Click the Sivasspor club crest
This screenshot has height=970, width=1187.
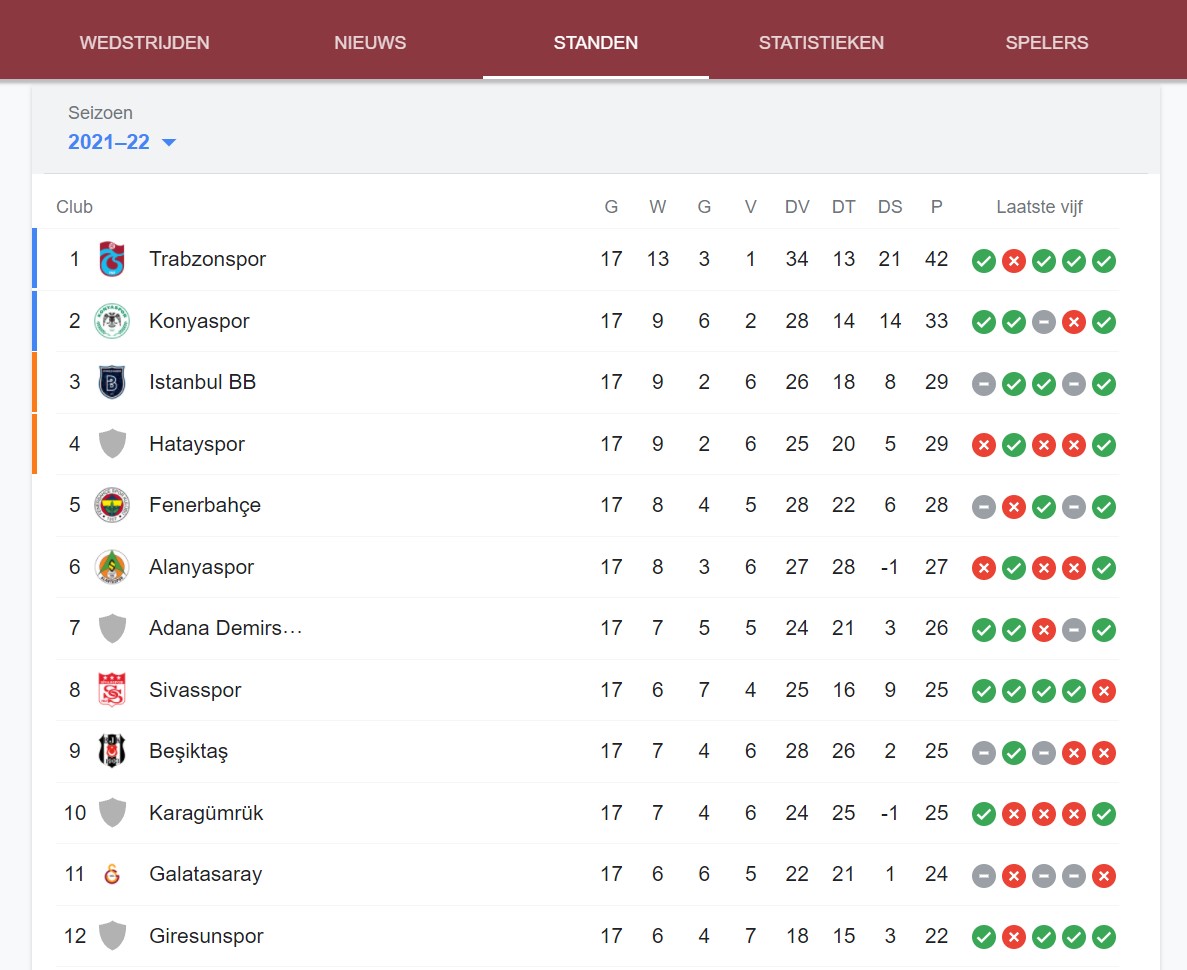click(112, 690)
